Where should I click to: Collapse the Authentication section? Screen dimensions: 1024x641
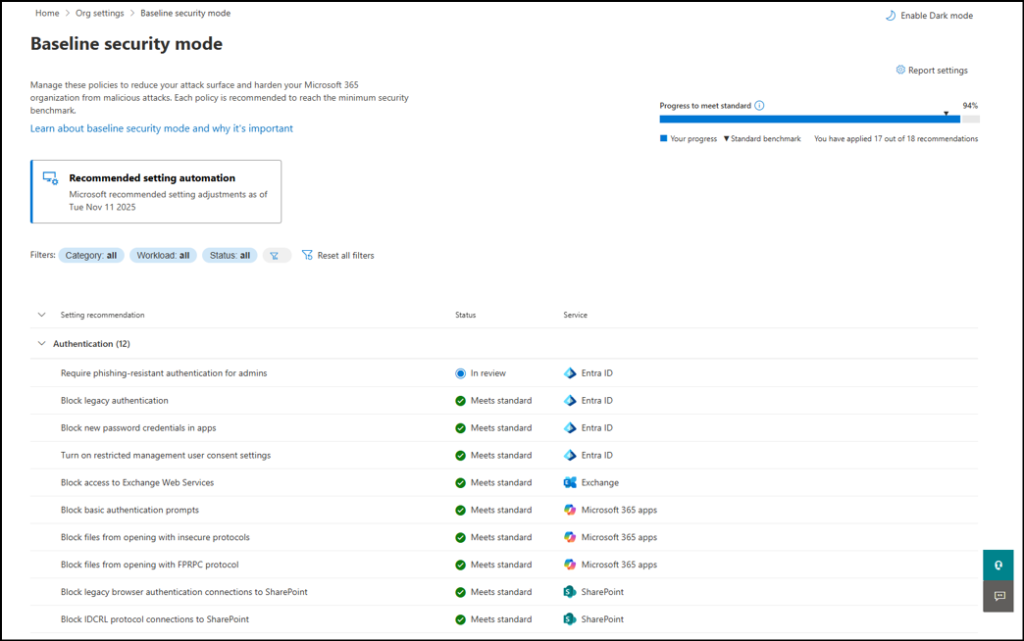pos(40,343)
